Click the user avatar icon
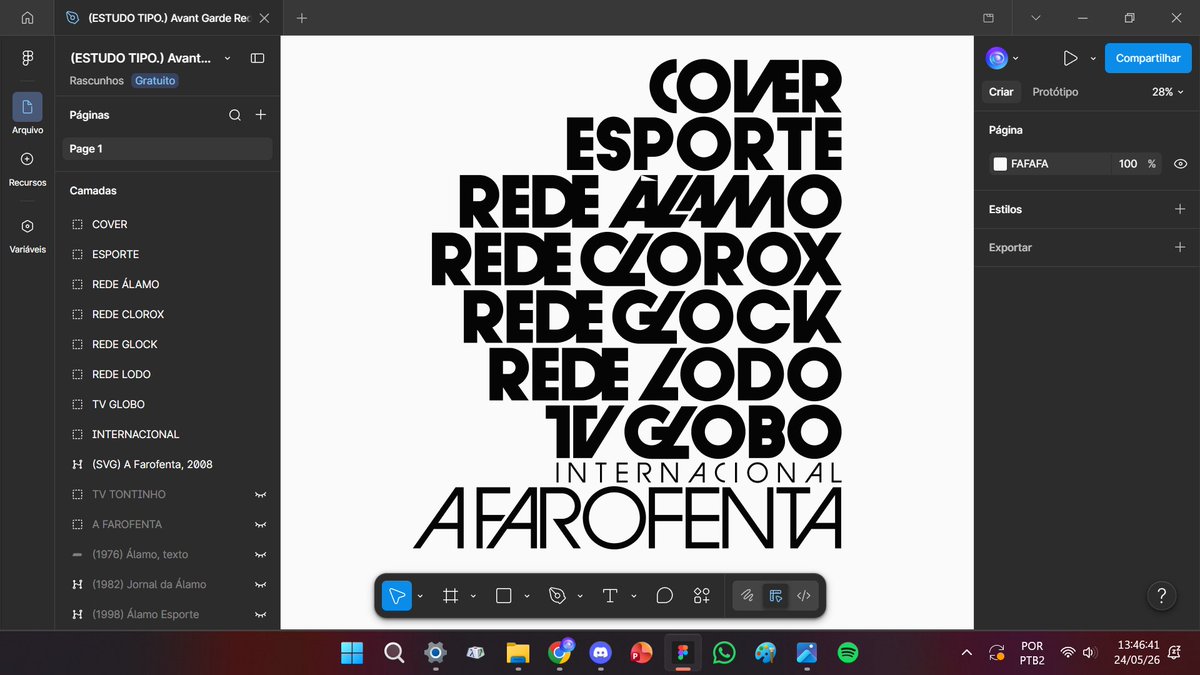This screenshot has height=675, width=1200. tap(997, 58)
